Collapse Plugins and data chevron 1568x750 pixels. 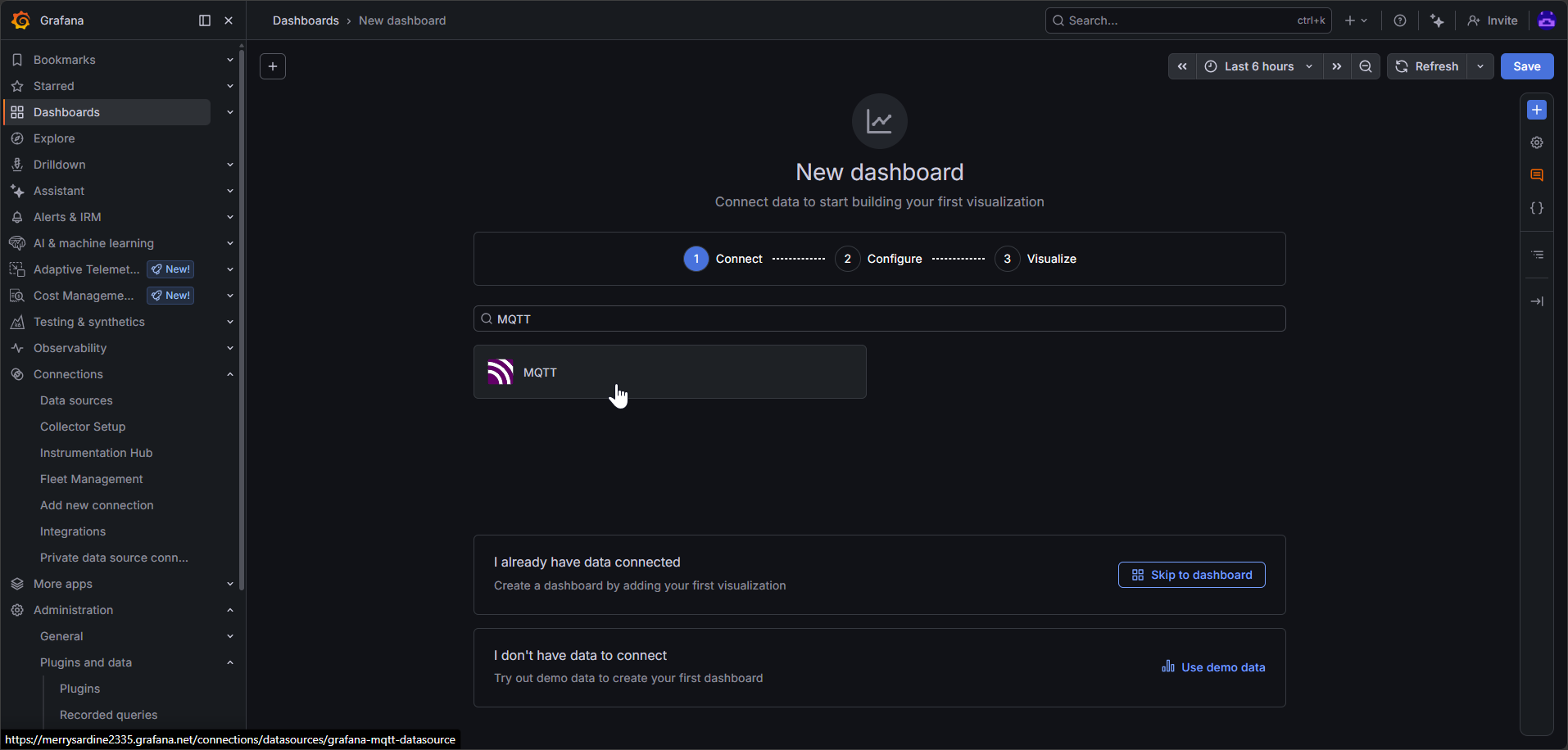pos(230,662)
